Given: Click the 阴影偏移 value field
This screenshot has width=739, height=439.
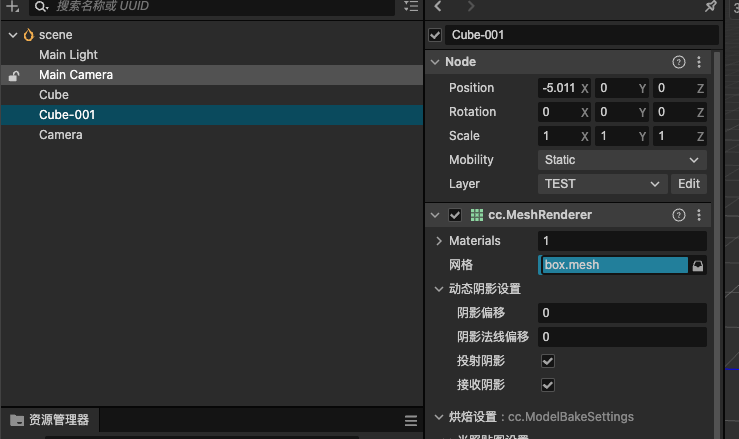Looking at the screenshot, I should tap(622, 313).
